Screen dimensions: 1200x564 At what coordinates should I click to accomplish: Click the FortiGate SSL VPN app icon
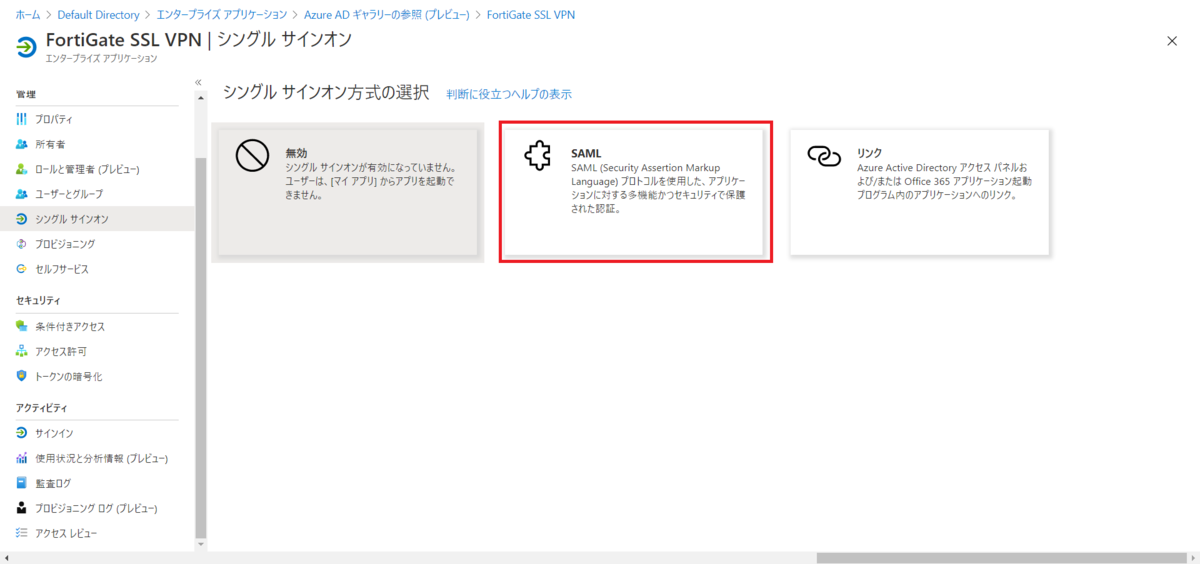tap(26, 48)
